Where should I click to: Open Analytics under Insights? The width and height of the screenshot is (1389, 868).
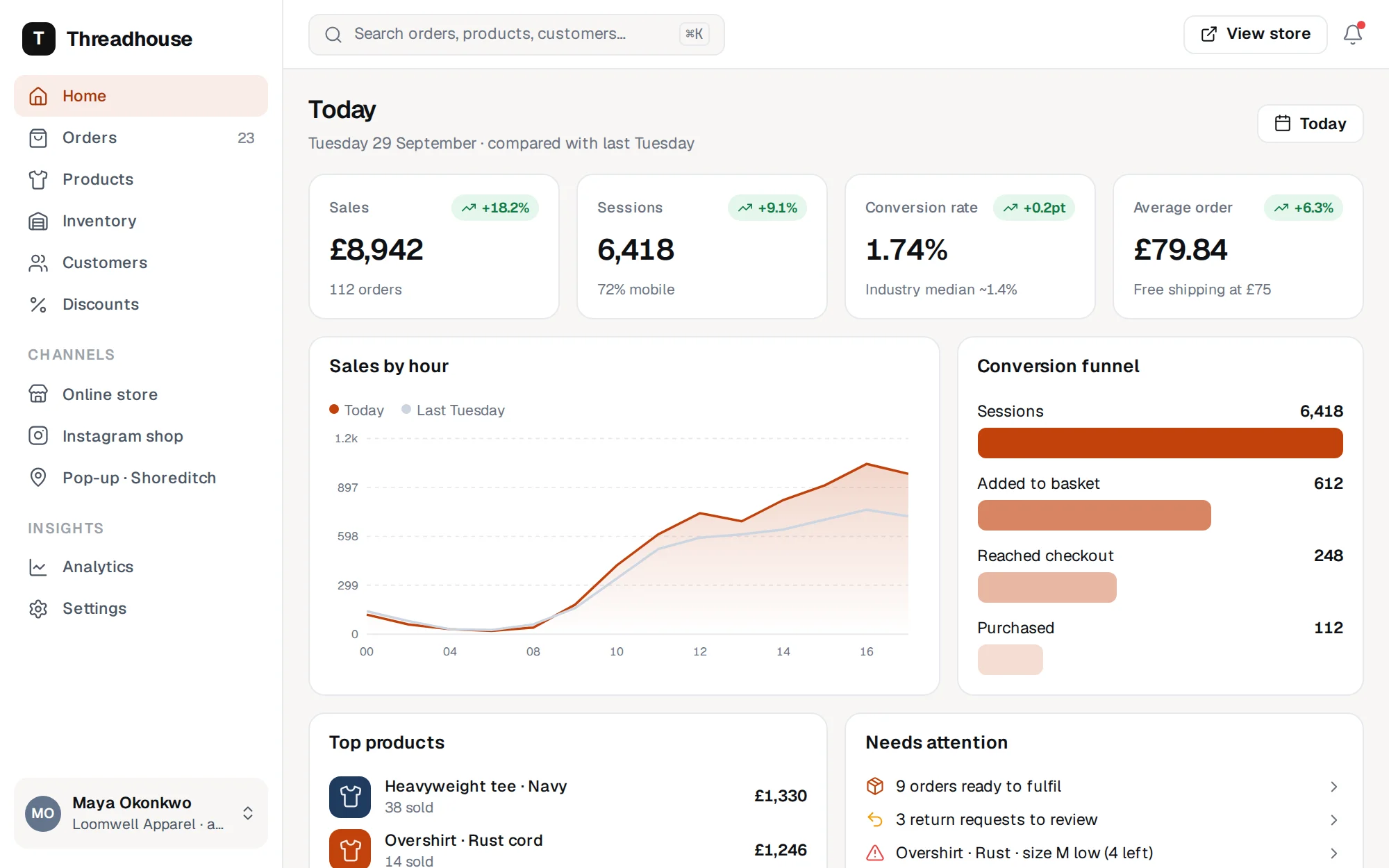(141, 567)
